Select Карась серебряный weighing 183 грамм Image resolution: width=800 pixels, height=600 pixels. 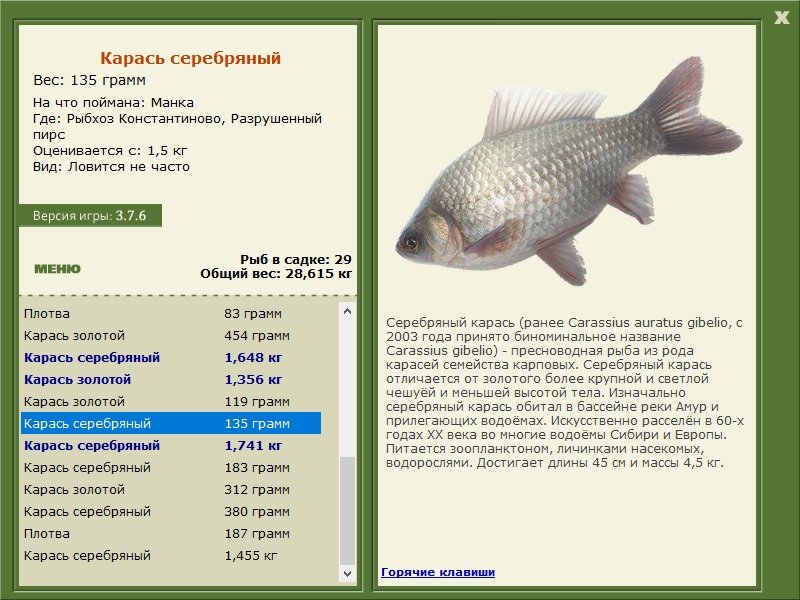tap(170, 468)
